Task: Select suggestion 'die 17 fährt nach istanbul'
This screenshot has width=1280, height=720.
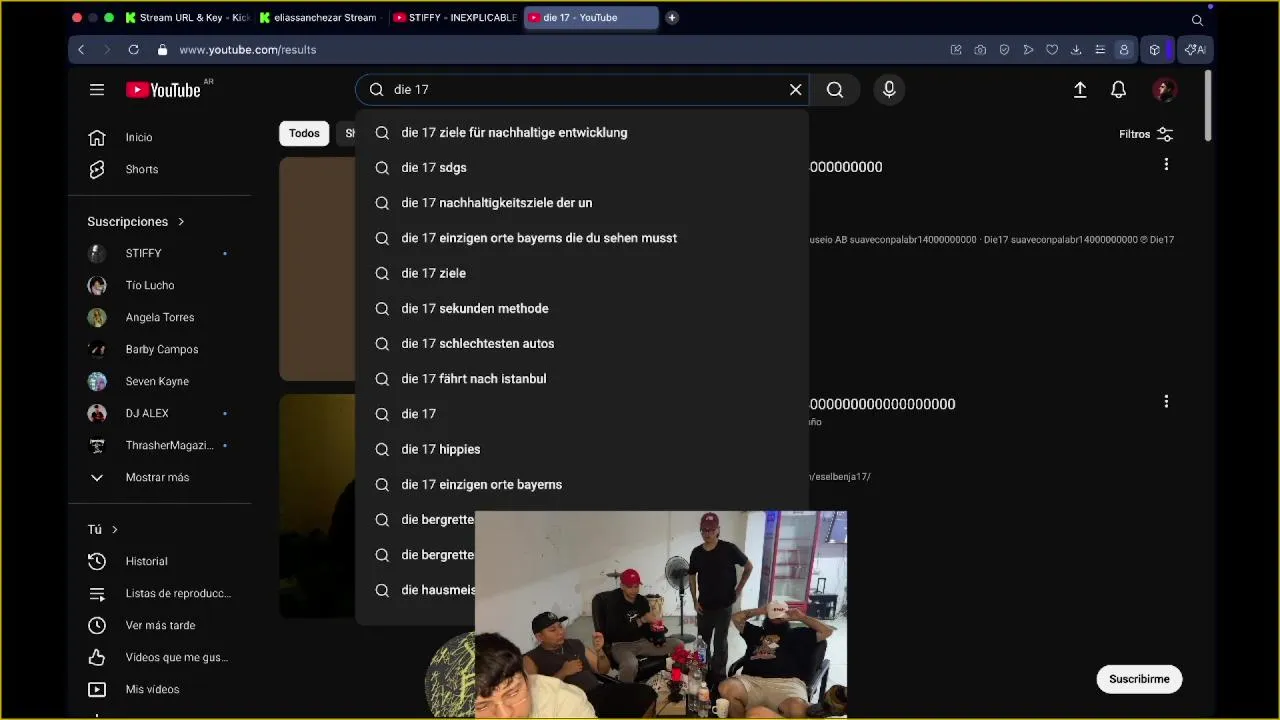Action: tap(582, 379)
